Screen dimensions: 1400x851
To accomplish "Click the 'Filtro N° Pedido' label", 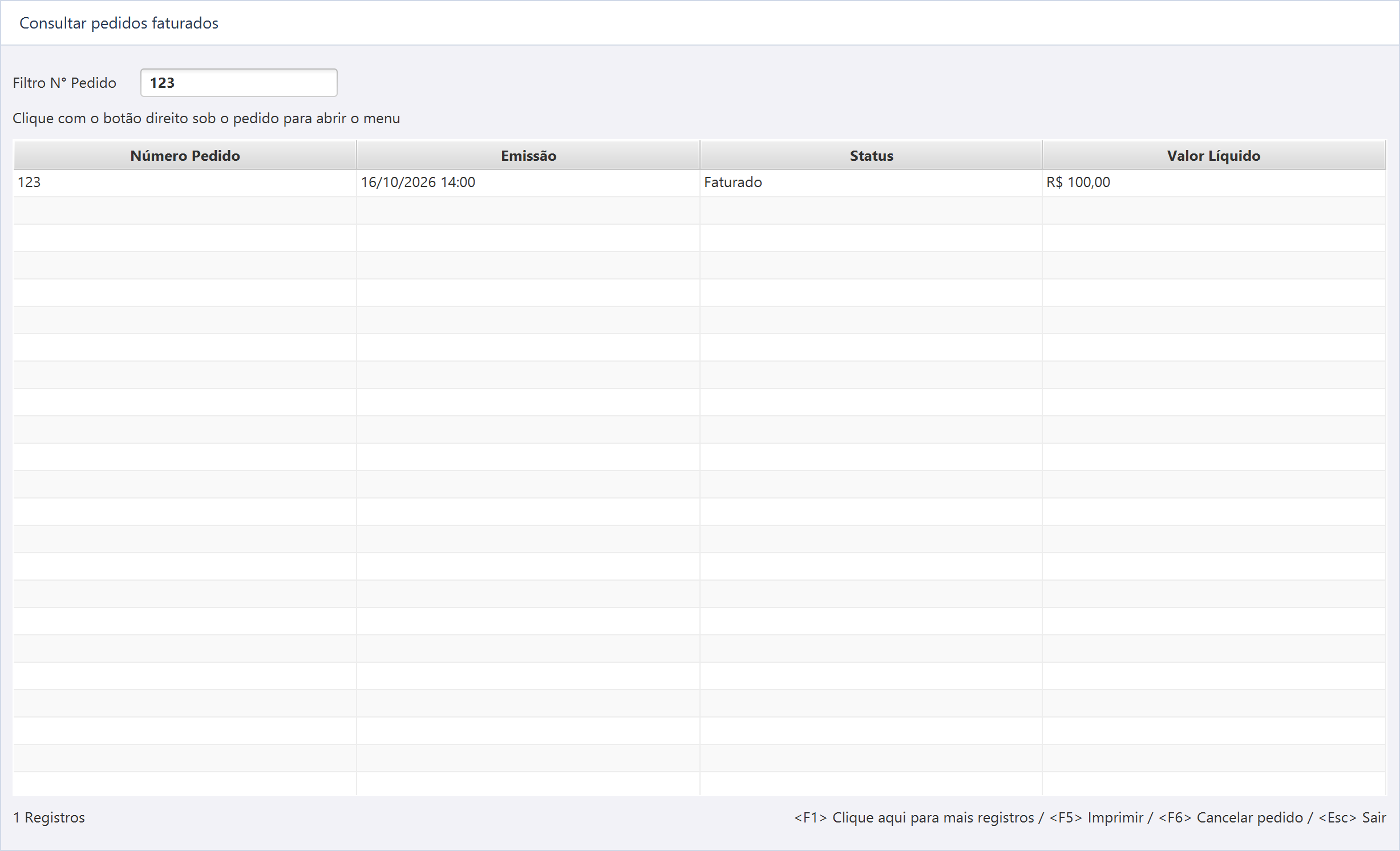I will pyautogui.click(x=64, y=83).
